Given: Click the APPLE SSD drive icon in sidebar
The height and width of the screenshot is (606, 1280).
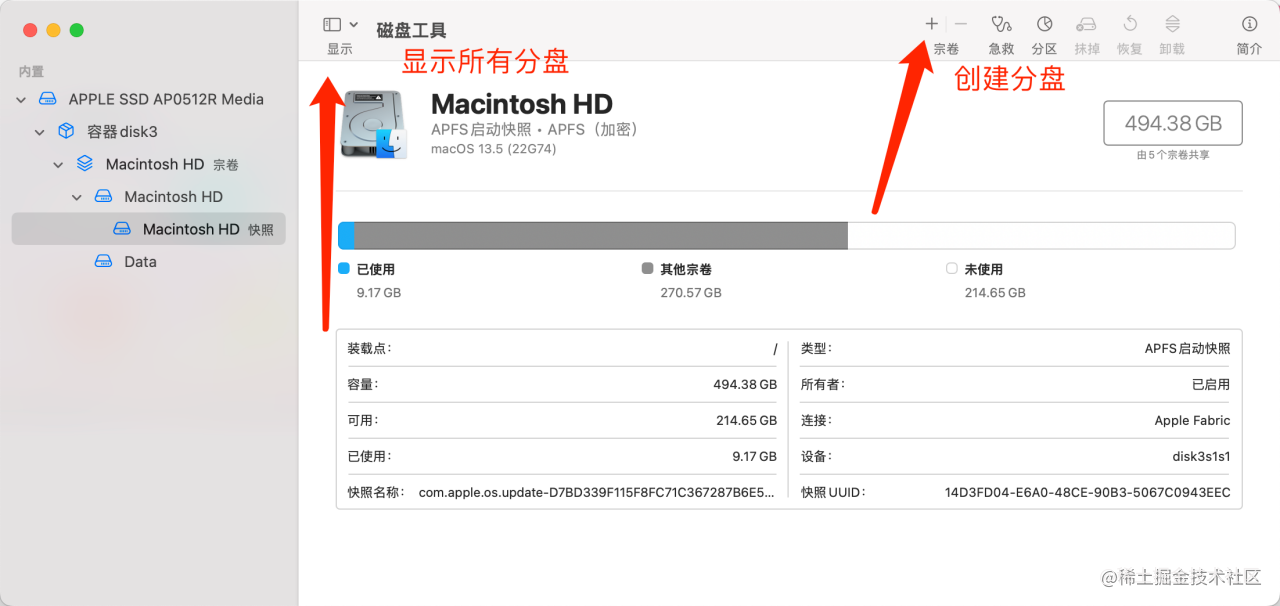Looking at the screenshot, I should (x=48, y=99).
